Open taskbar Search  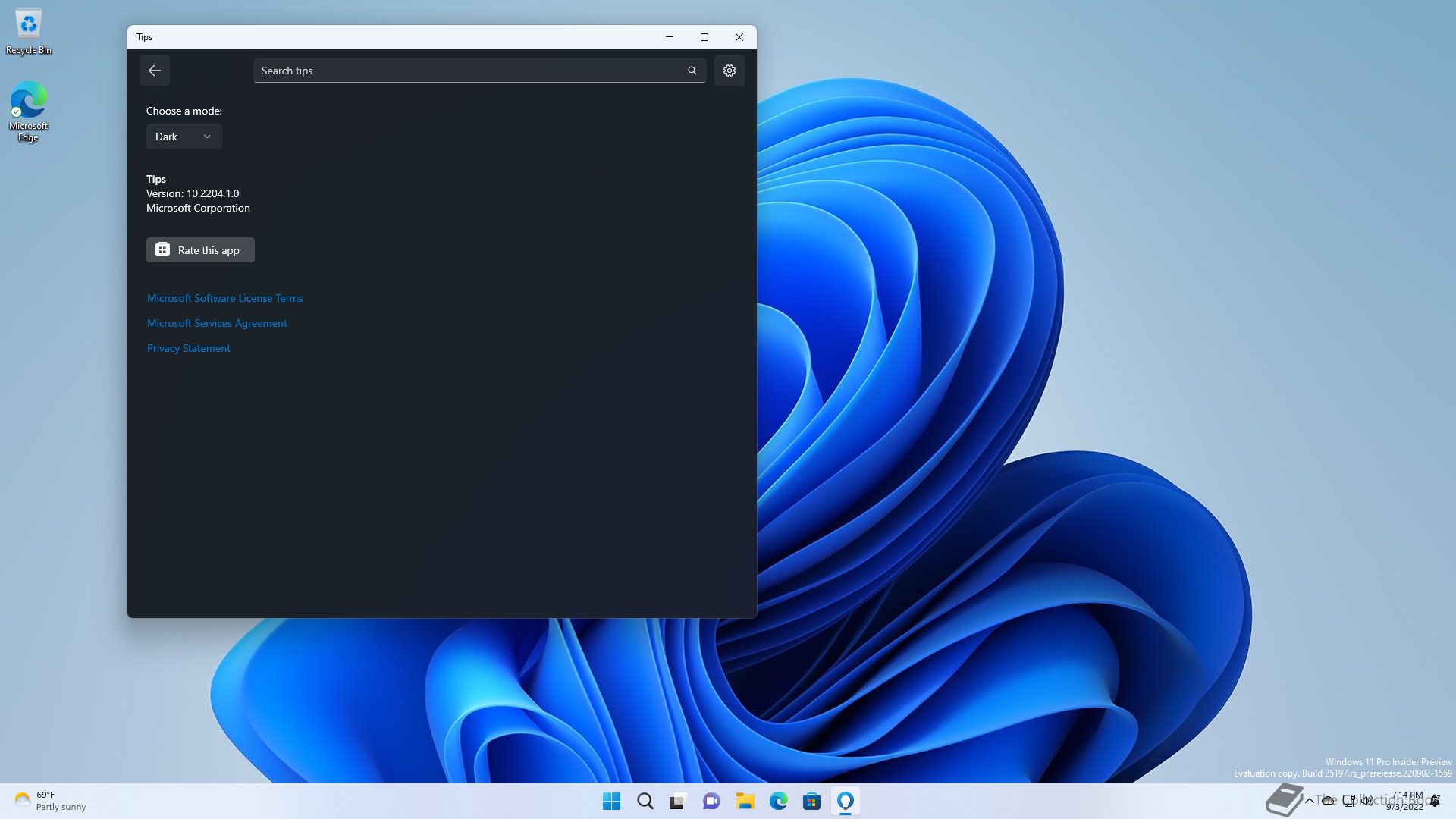point(645,801)
